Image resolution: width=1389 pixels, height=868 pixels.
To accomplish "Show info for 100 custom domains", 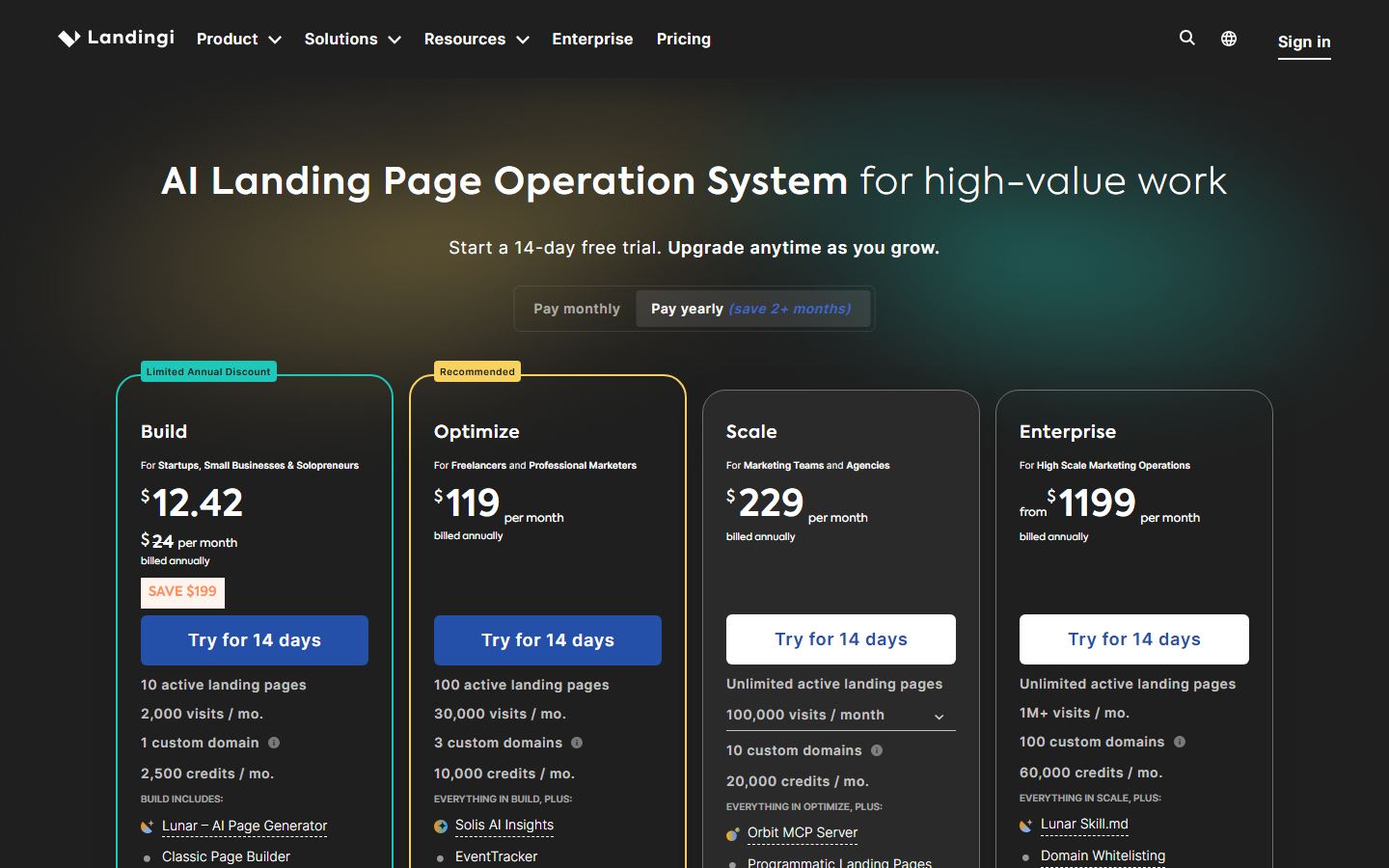I will pos(1180,742).
